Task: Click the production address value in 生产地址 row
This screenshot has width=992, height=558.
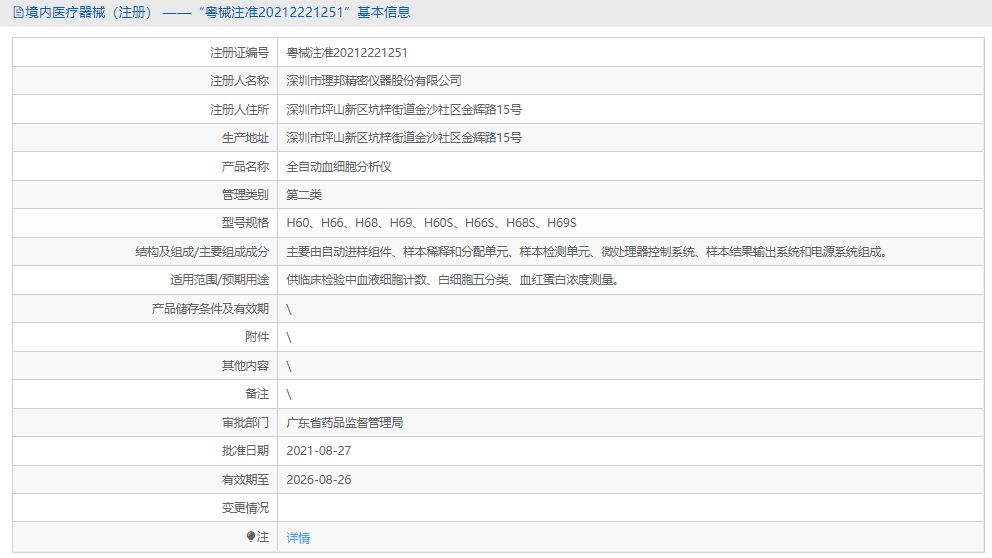Action: click(404, 138)
